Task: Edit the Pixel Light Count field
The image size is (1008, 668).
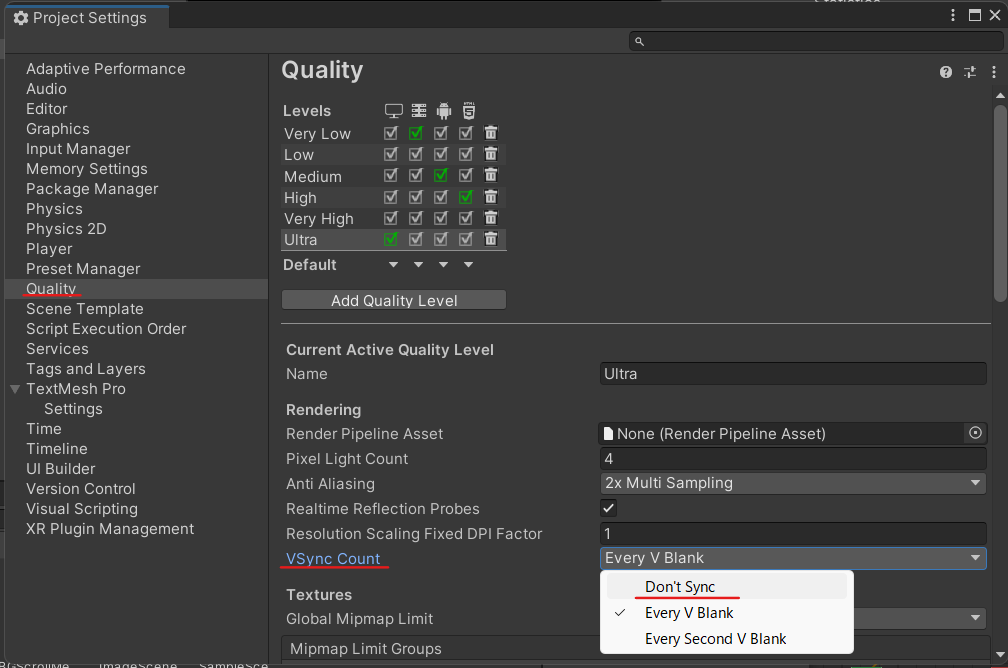Action: click(793, 458)
